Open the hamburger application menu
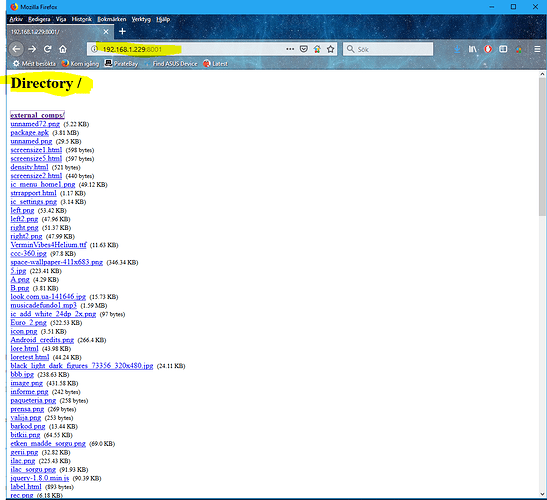The image size is (547, 500). pyautogui.click(x=537, y=49)
